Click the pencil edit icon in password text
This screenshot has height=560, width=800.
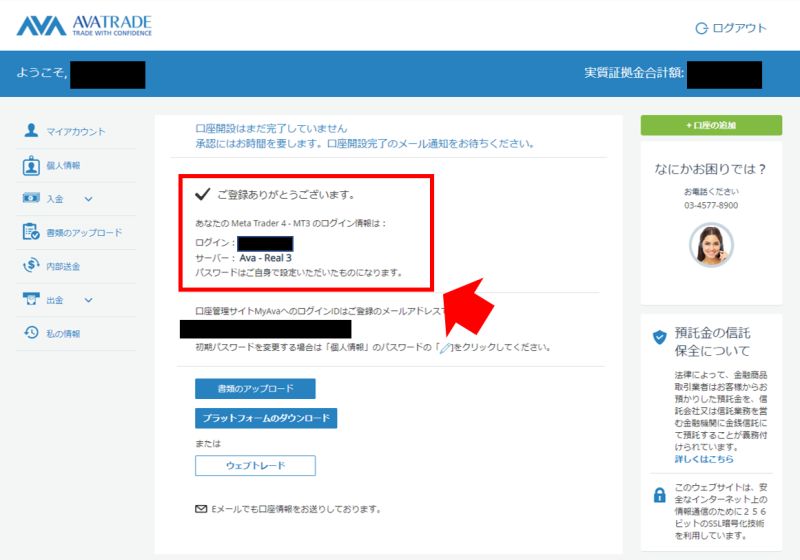[x=445, y=348]
